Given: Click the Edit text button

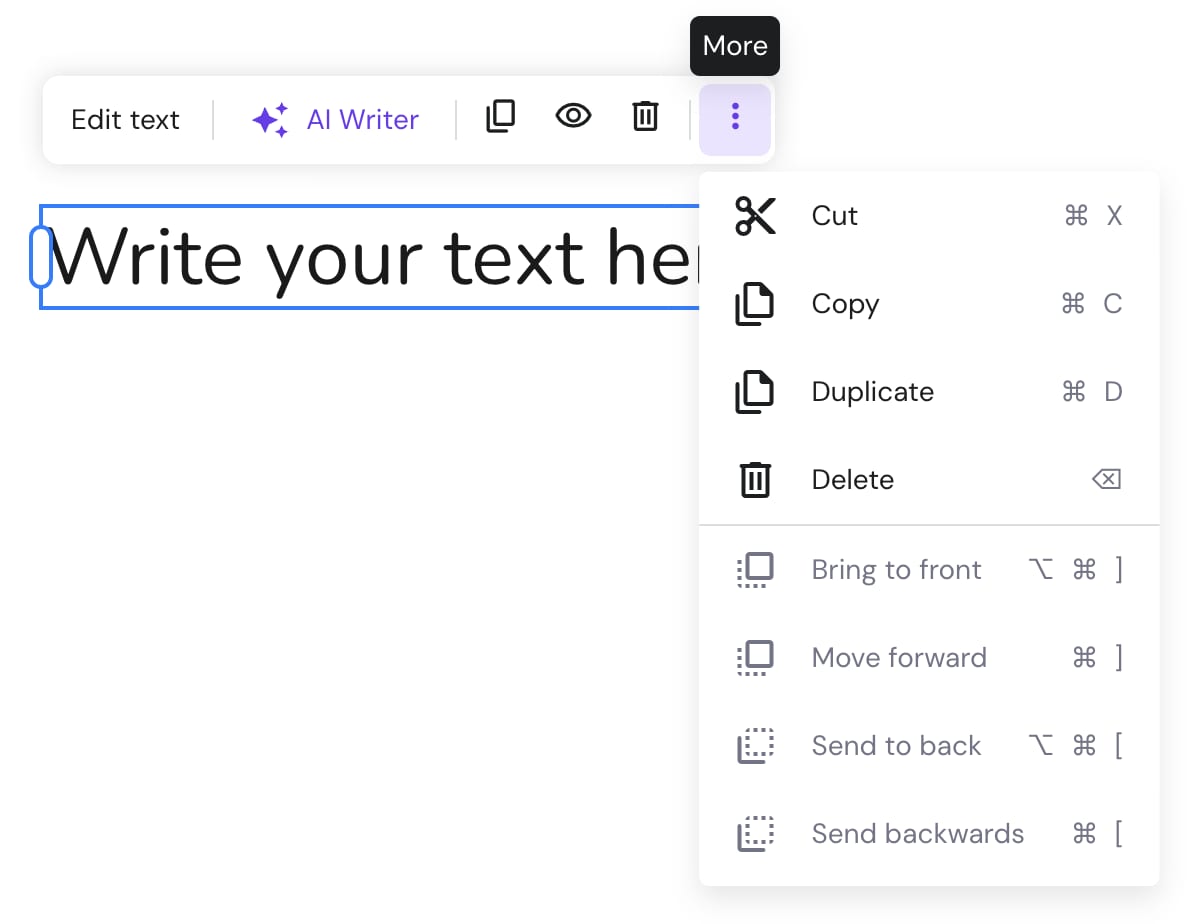Looking at the screenshot, I should point(125,119).
